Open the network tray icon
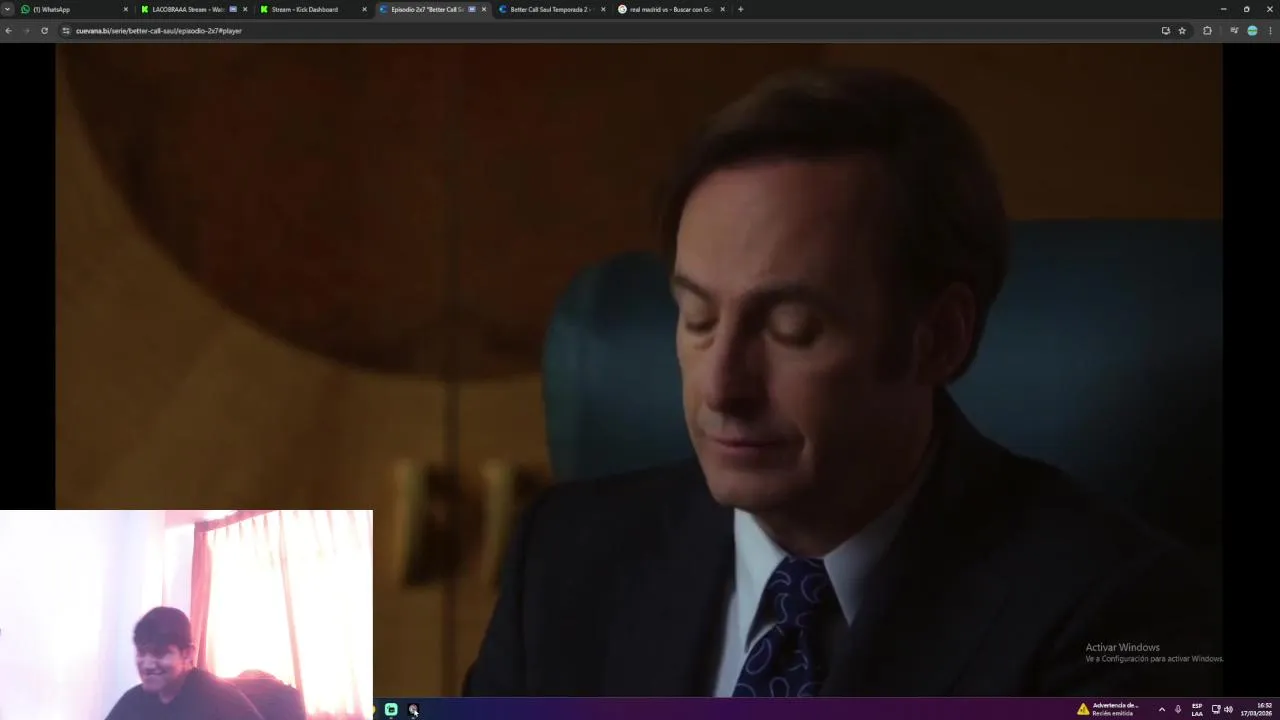1280x720 pixels. click(1216, 709)
